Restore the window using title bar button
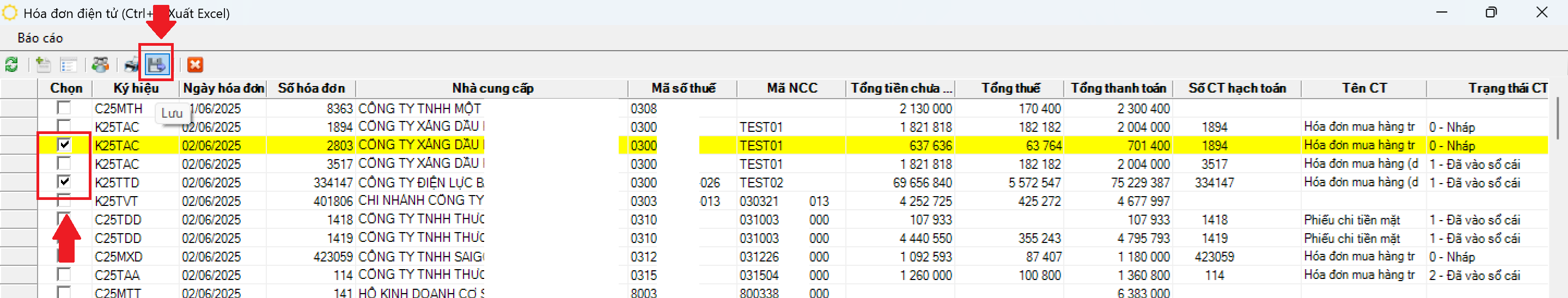1568x298 pixels. tap(1491, 13)
